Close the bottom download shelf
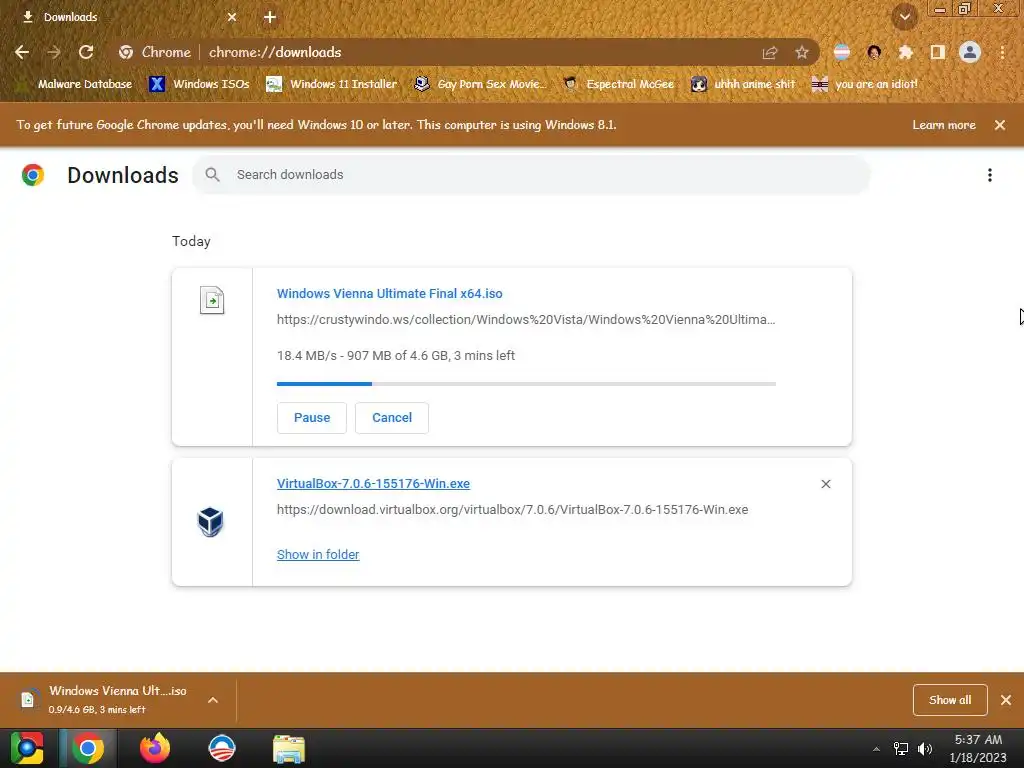 [1006, 700]
